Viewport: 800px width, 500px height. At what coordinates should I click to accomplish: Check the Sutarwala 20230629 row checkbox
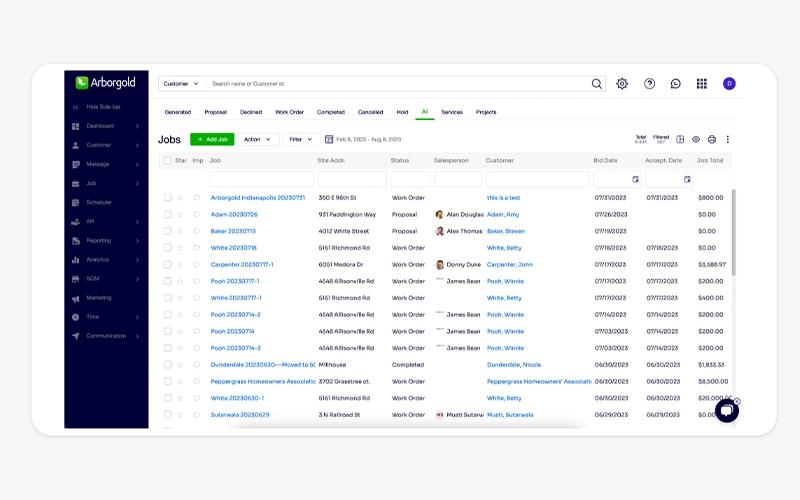pyautogui.click(x=167, y=415)
